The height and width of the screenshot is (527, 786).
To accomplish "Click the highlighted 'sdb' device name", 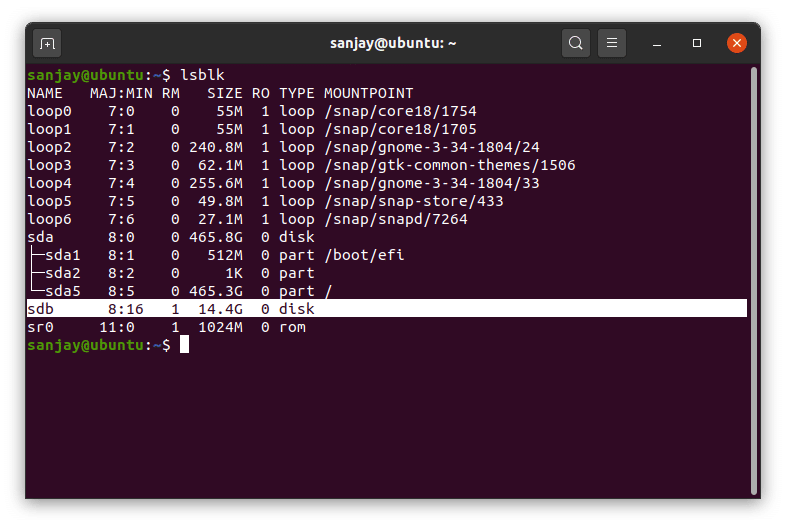I will 40,309.
